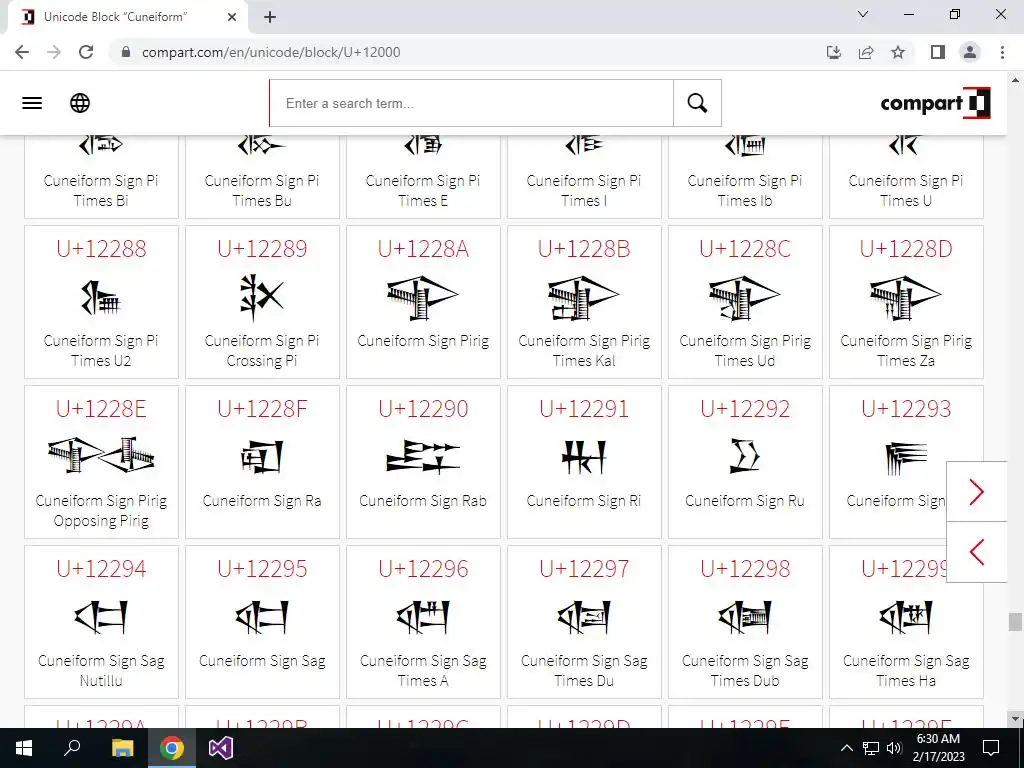Open the hamburger navigation menu
Viewport: 1024px width, 768px height.
pos(32,103)
